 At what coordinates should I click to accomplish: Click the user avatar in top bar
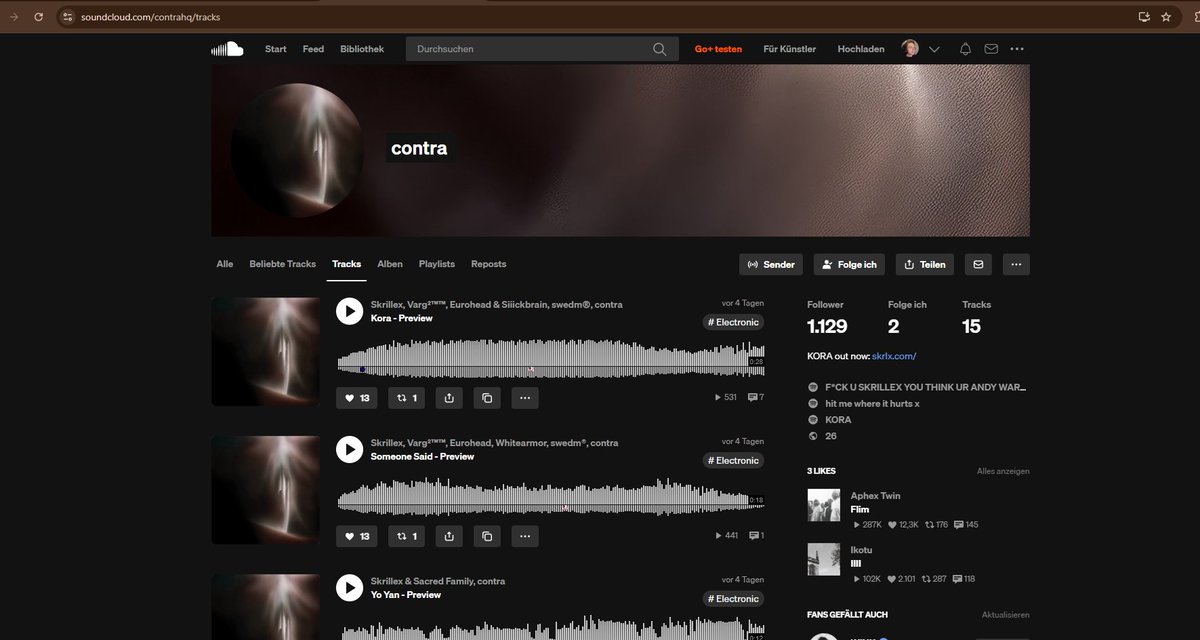[910, 49]
